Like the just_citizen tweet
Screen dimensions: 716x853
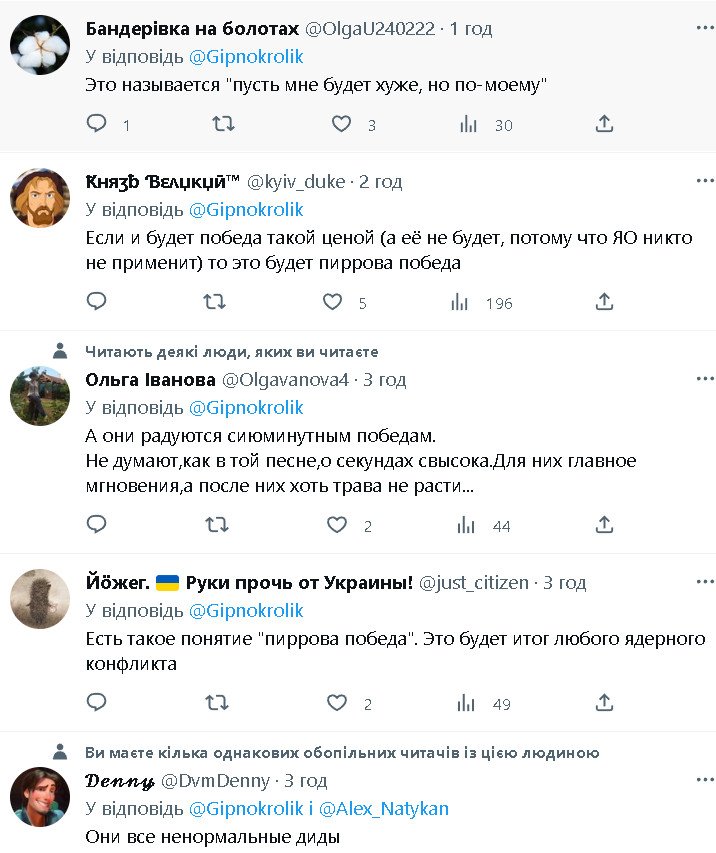tap(338, 704)
